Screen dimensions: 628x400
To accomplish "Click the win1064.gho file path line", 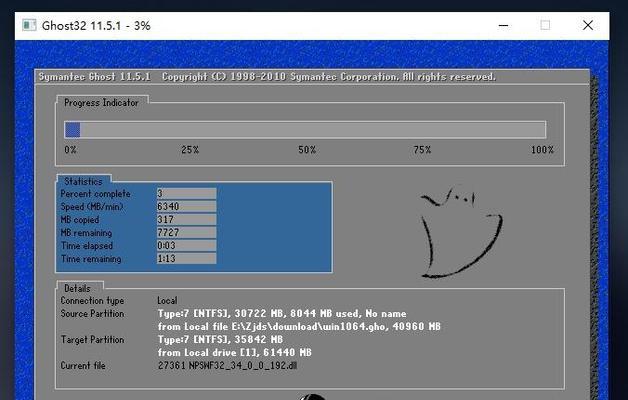I will [x=299, y=327].
